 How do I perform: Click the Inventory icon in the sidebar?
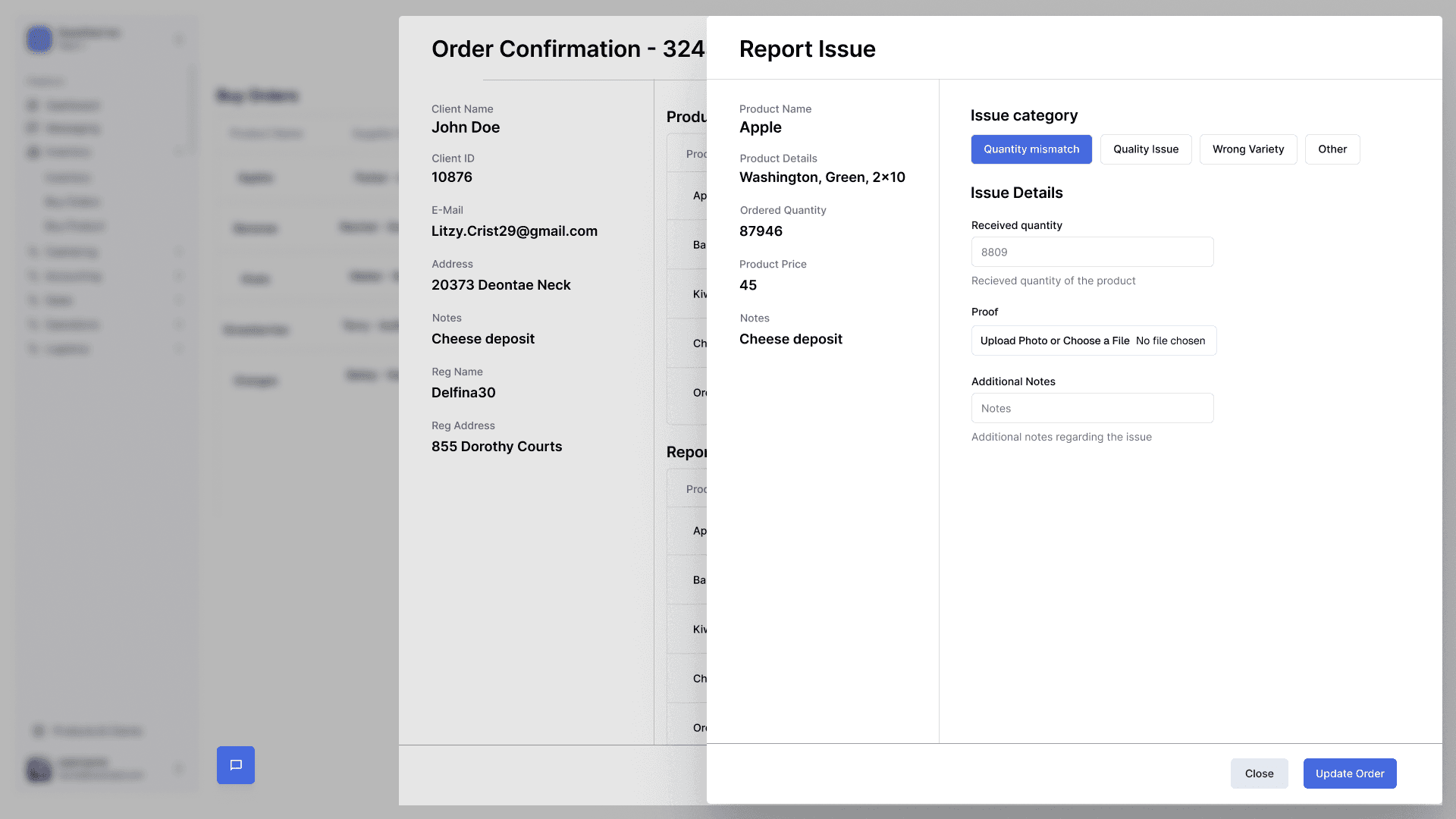33,152
